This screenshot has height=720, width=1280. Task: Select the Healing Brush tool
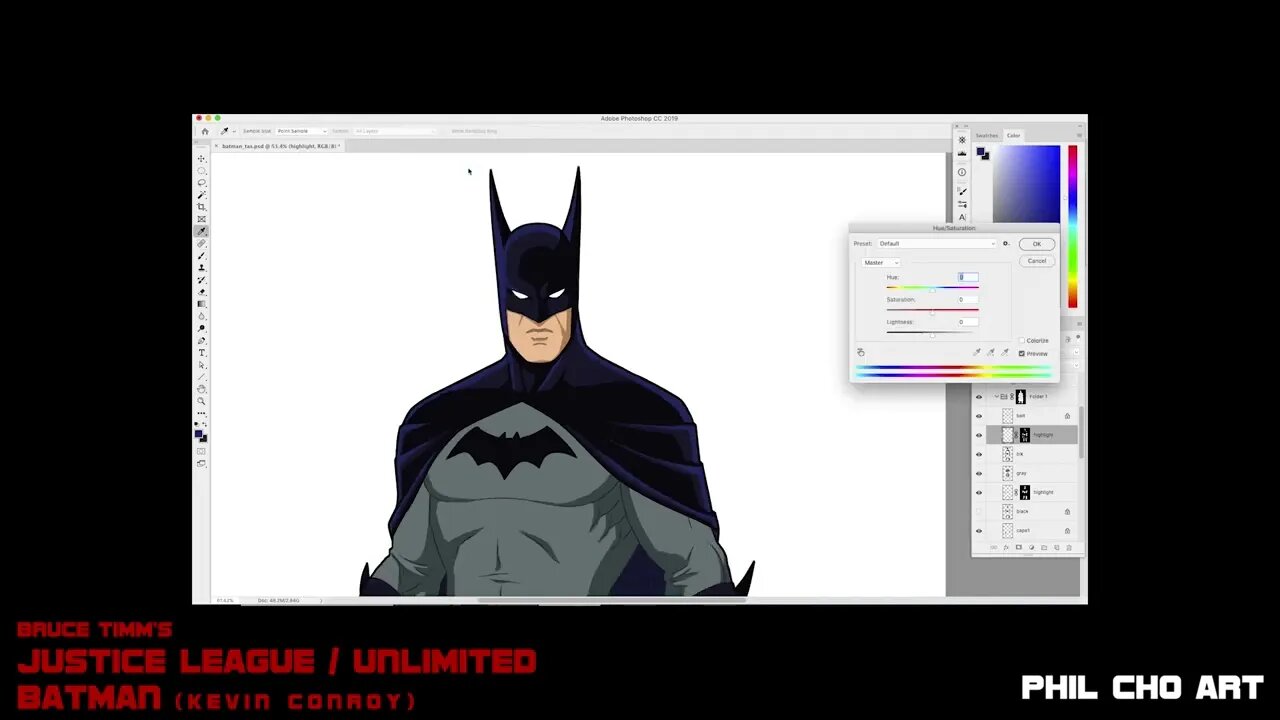click(x=201, y=243)
